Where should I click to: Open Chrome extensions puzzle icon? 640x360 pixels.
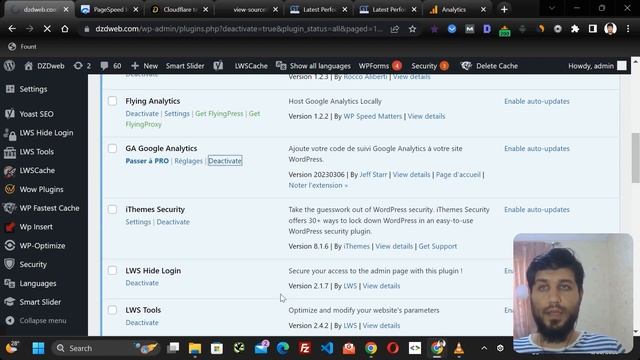click(x=575, y=29)
